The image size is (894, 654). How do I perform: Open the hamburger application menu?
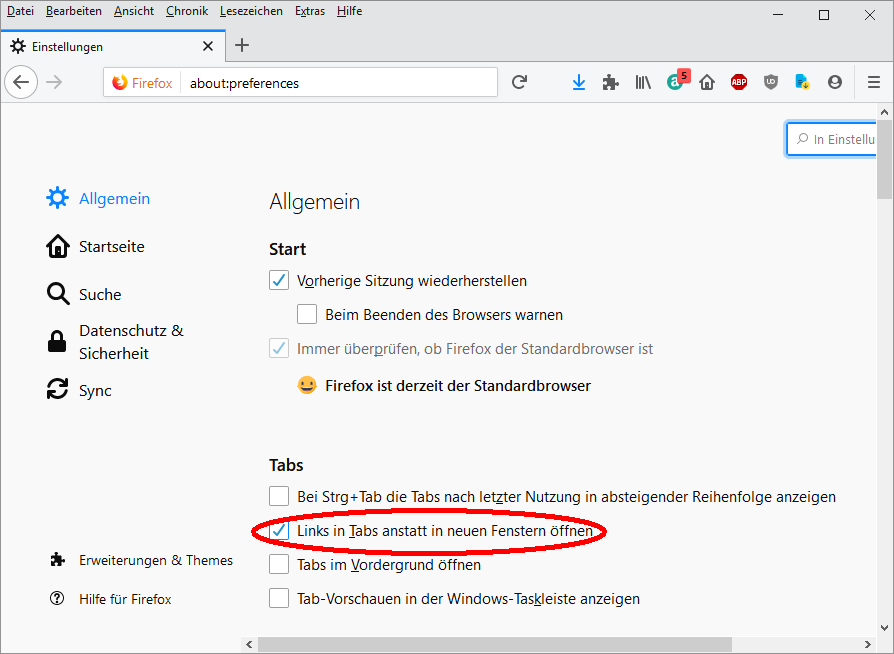pos(874,83)
